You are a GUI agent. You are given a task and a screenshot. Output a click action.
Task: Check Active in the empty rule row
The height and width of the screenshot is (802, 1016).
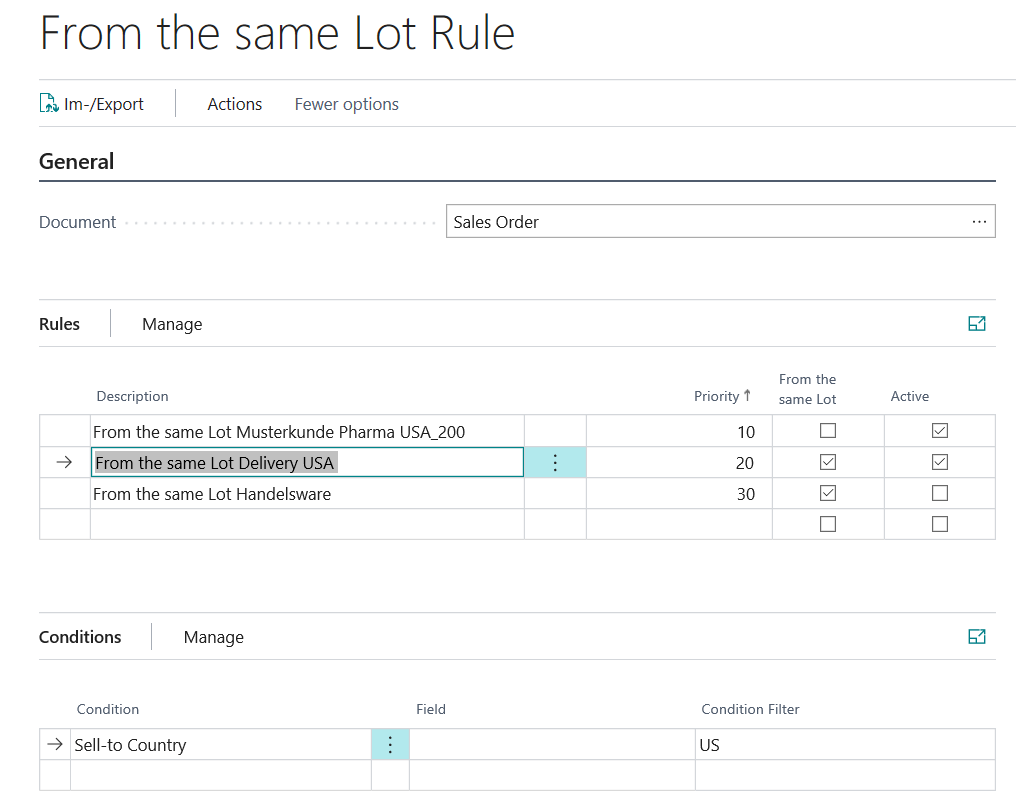click(940, 524)
